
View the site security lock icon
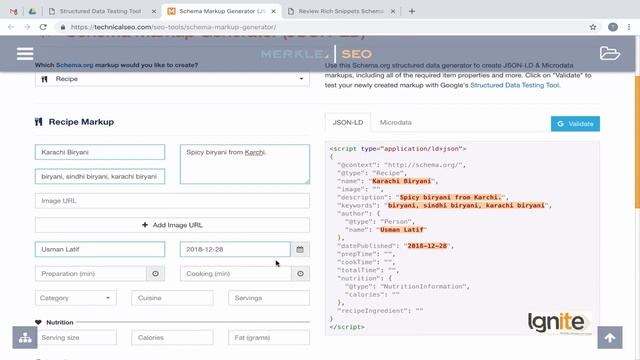pyautogui.click(x=62, y=27)
